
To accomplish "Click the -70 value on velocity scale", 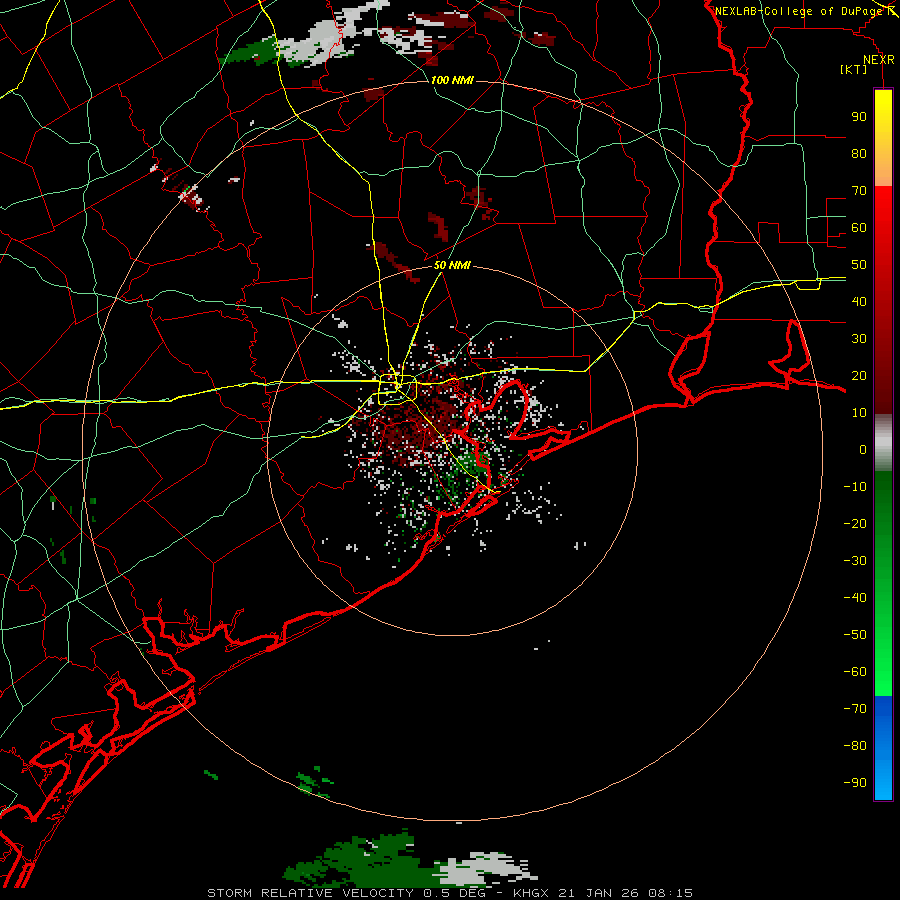I will tap(855, 709).
